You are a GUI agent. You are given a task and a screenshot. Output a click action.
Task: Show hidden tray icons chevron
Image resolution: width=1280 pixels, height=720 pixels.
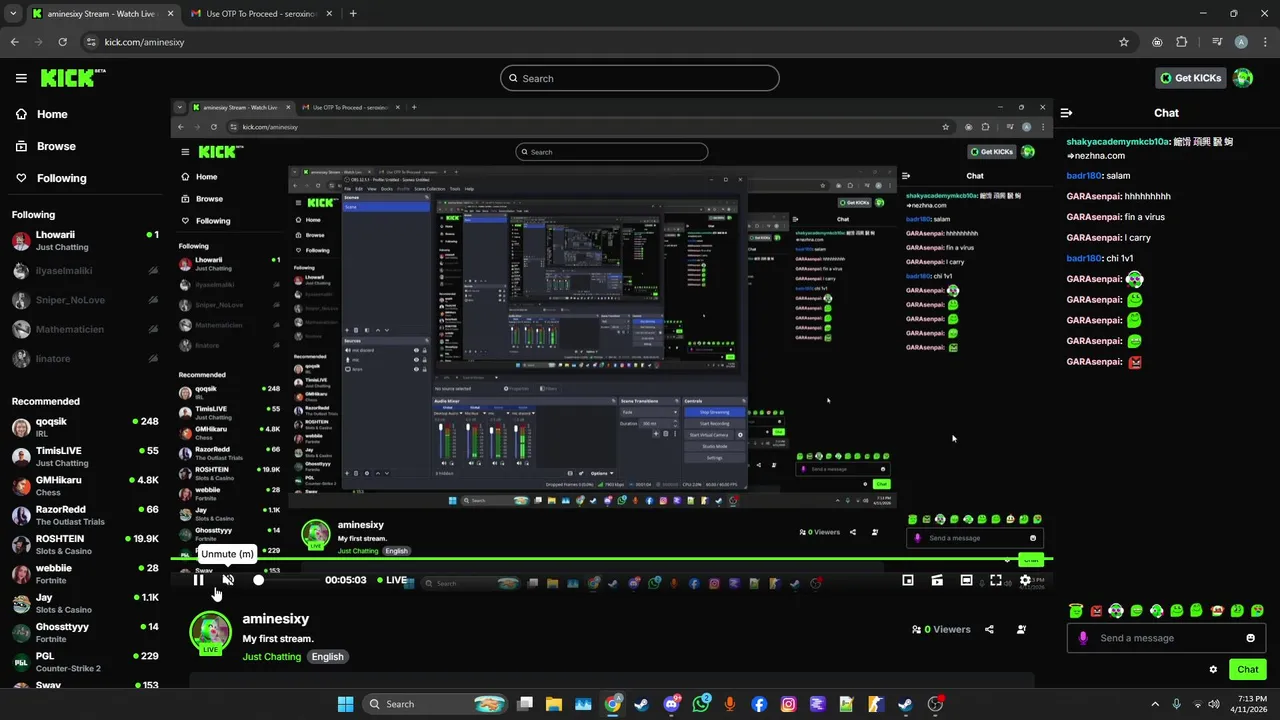(1155, 704)
